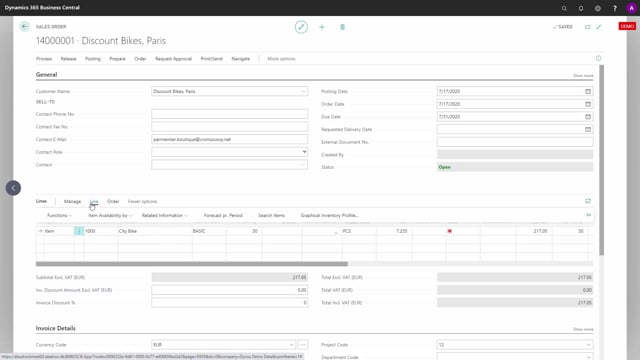Viewport: 640px width, 360px height.
Task: Click Show more in Invoice Details
Action: (x=583, y=329)
